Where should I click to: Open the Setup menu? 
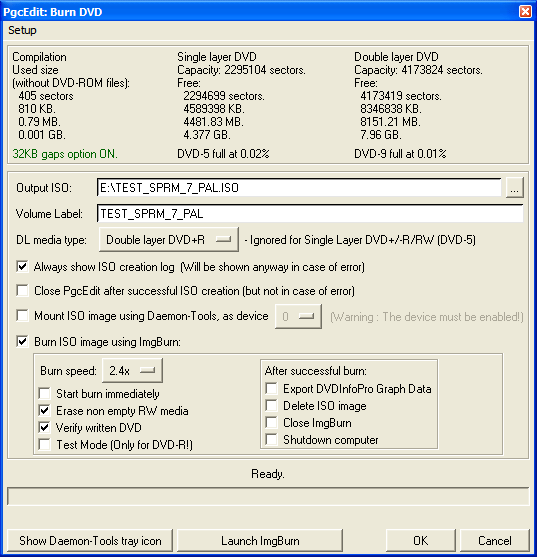point(22,30)
